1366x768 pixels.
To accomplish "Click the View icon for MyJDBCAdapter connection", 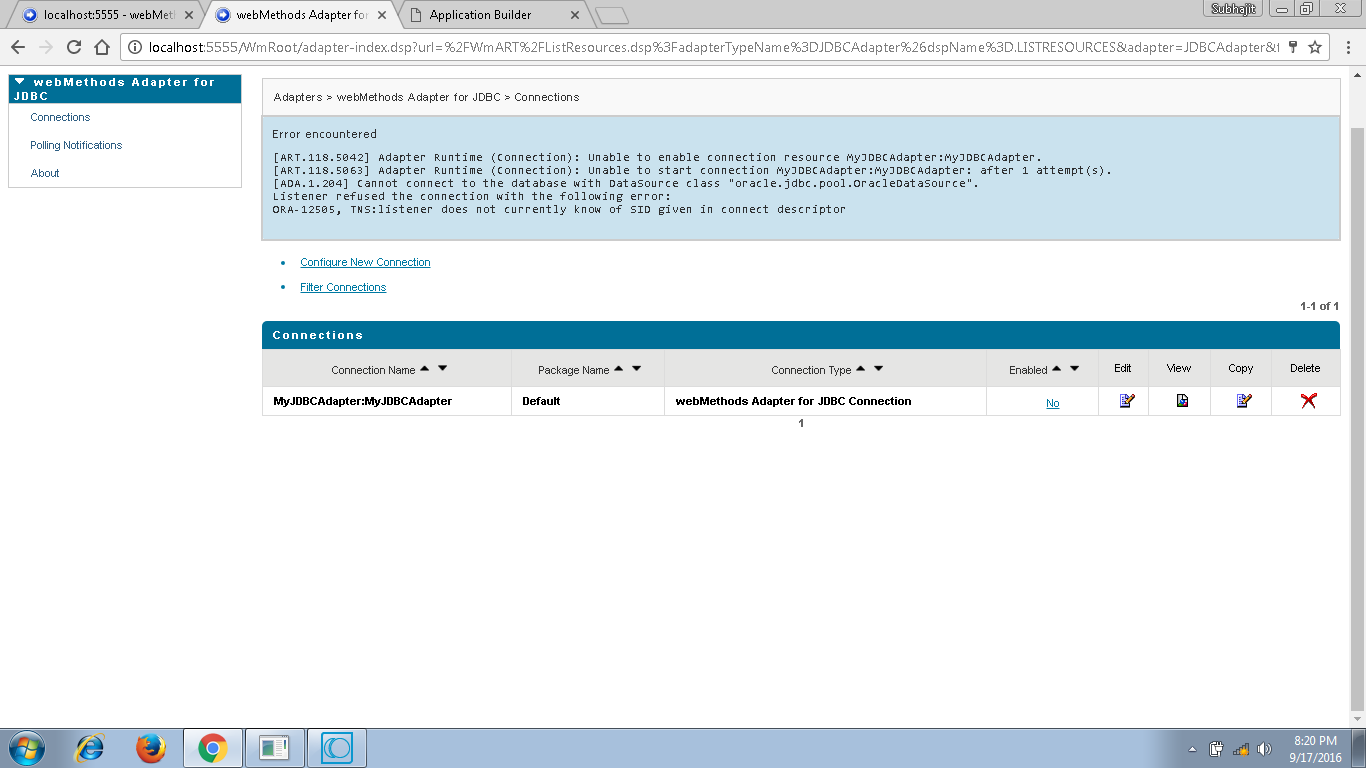I will [x=1182, y=401].
